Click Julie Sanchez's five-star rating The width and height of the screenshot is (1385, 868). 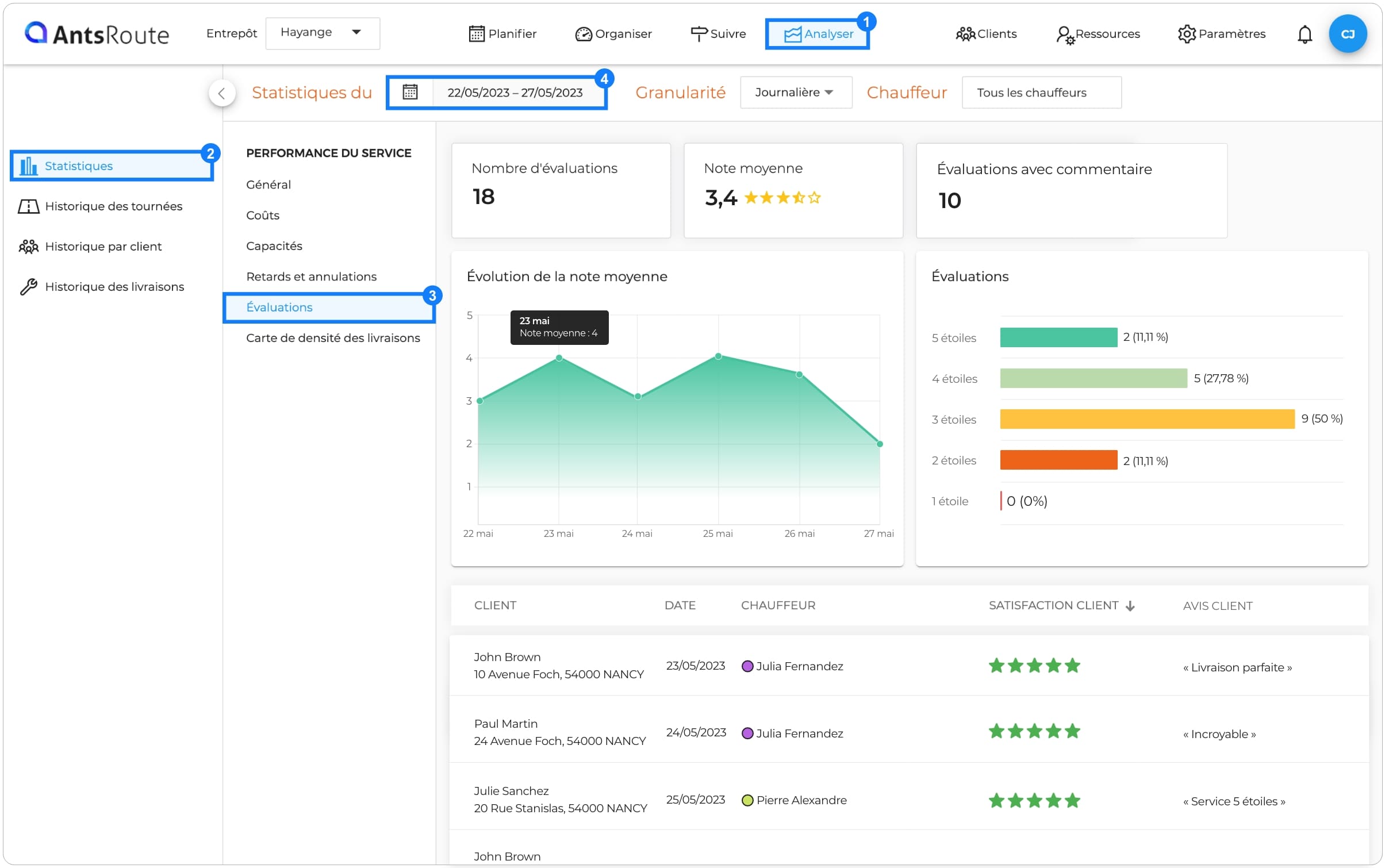click(x=1034, y=800)
